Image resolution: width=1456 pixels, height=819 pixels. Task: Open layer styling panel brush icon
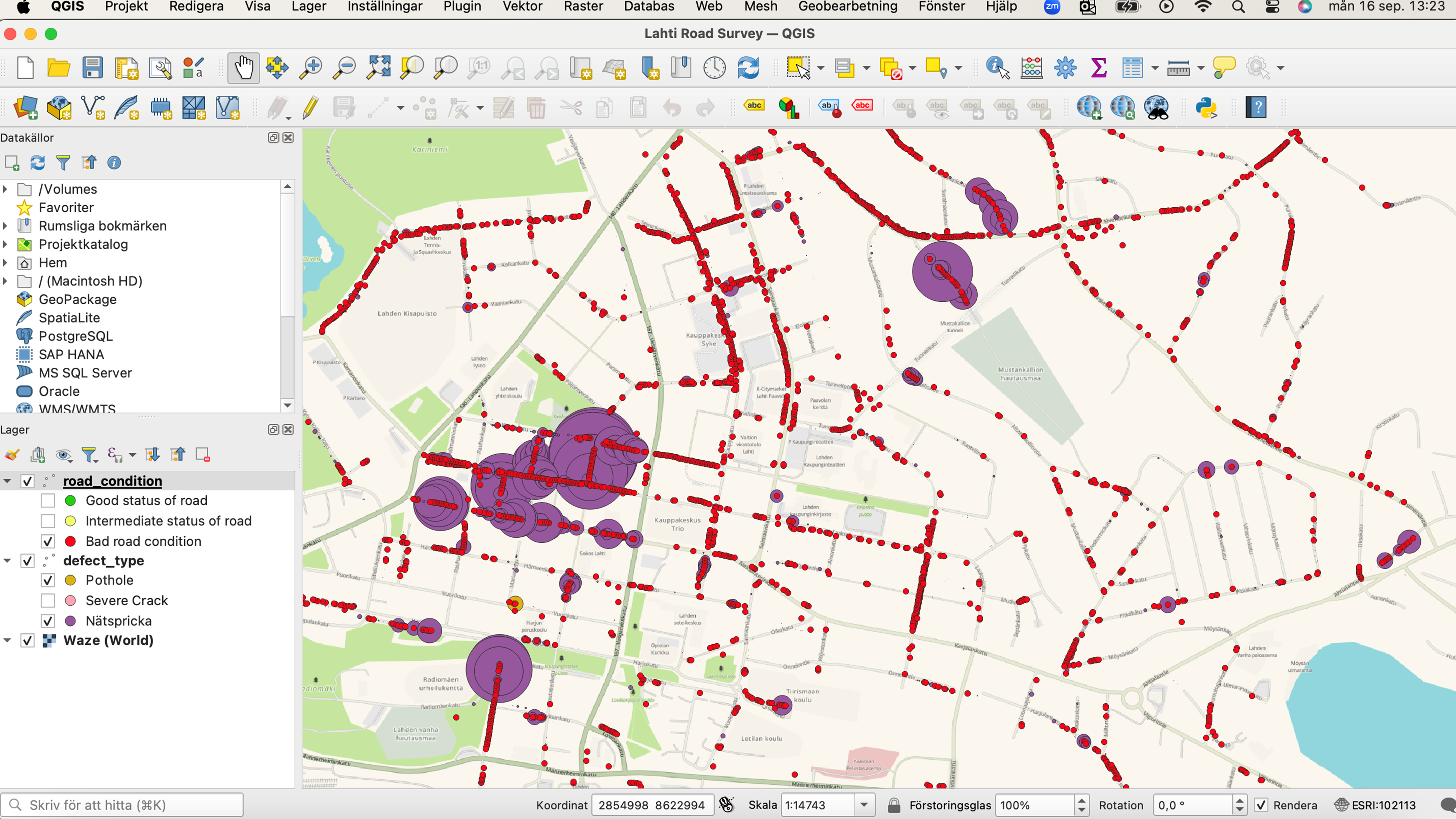click(12, 454)
